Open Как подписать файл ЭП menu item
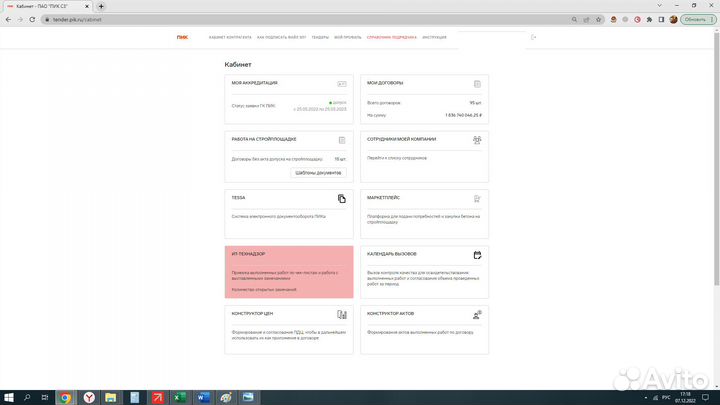The height and width of the screenshot is (405, 720). [x=281, y=37]
